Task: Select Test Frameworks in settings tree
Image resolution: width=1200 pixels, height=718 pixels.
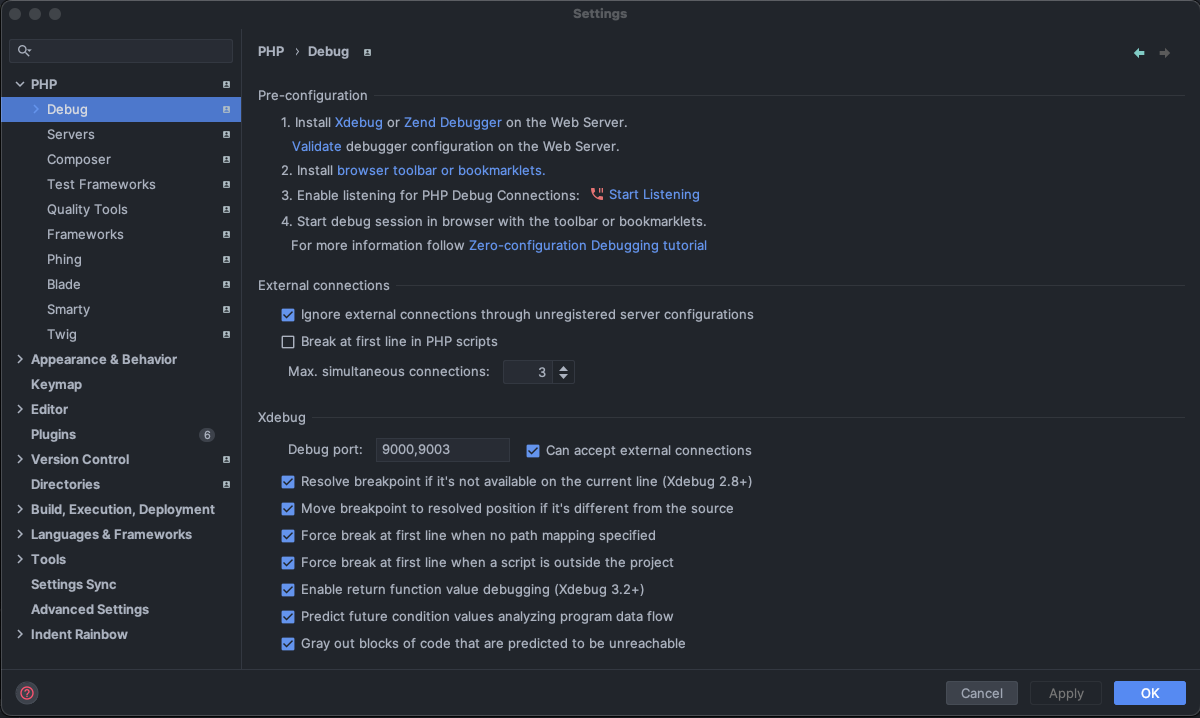Action: (x=101, y=185)
